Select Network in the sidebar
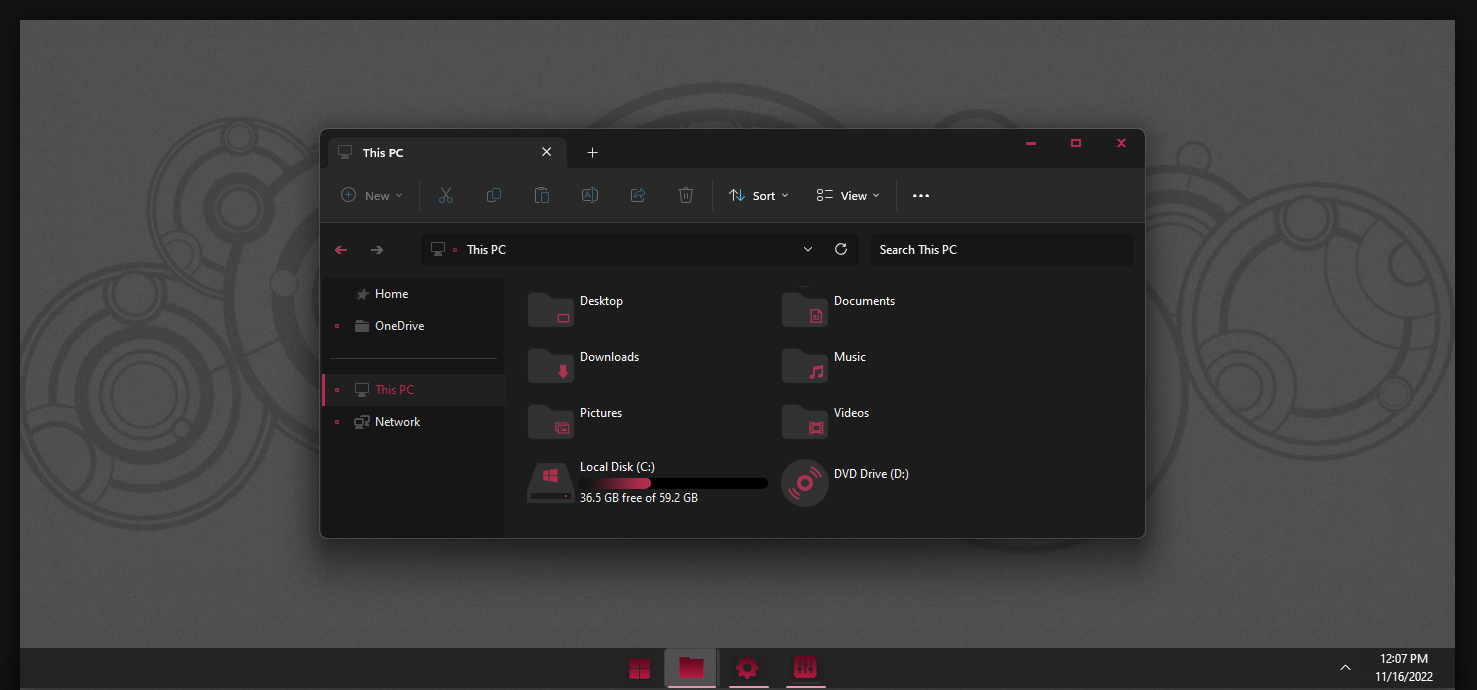This screenshot has height=690, width=1477. click(x=397, y=421)
